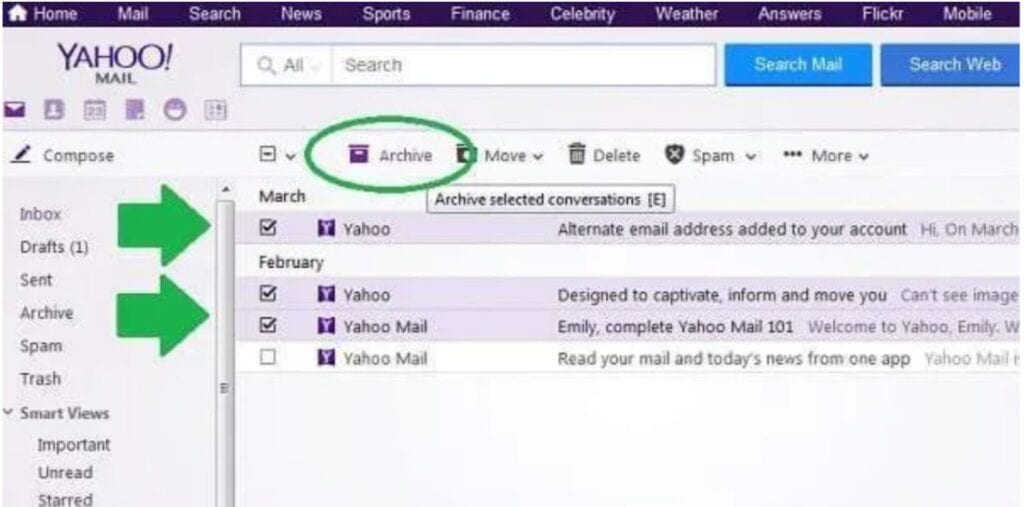The height and width of the screenshot is (507, 1024).
Task: Uncheck the Alternate email address message checkbox
Action: pos(267,228)
